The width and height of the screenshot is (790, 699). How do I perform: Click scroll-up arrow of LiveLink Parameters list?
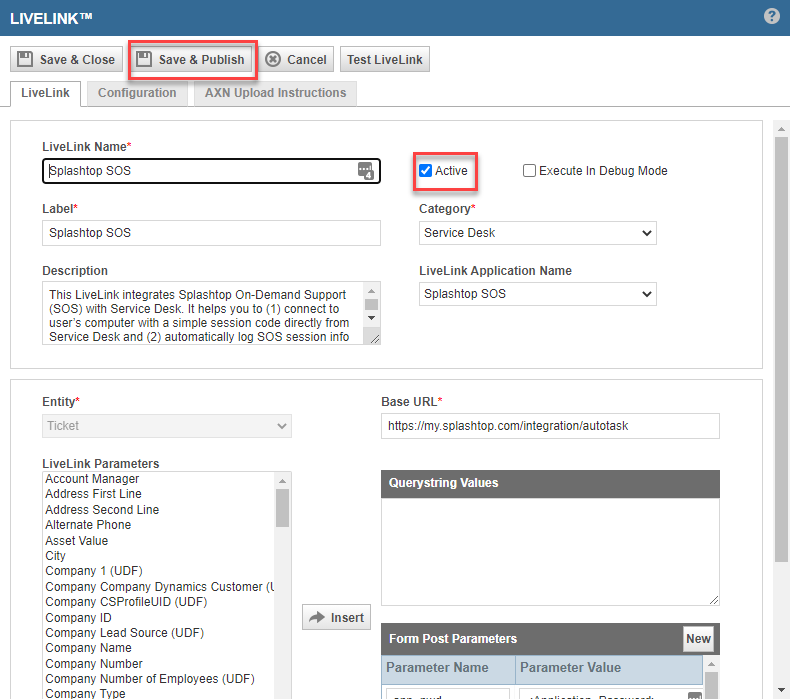[x=283, y=481]
